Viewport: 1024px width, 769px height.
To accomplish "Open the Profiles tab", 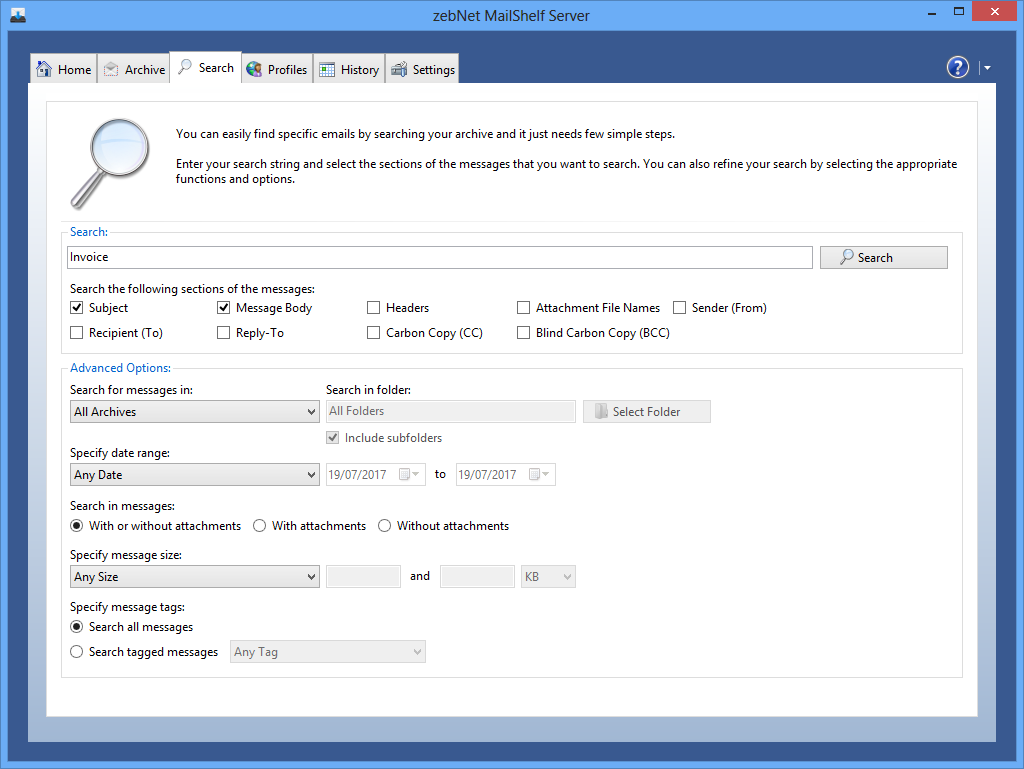I will pyautogui.click(x=276, y=69).
